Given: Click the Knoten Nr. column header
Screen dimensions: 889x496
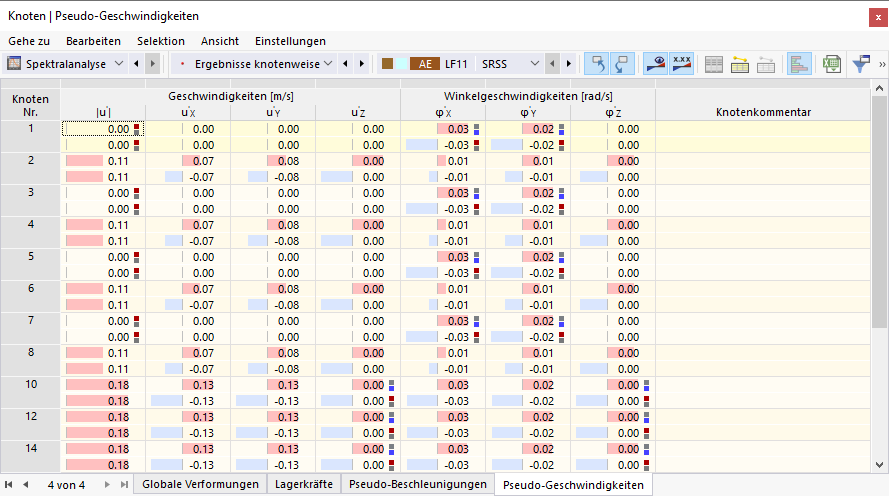Looking at the screenshot, I should coord(31,105).
